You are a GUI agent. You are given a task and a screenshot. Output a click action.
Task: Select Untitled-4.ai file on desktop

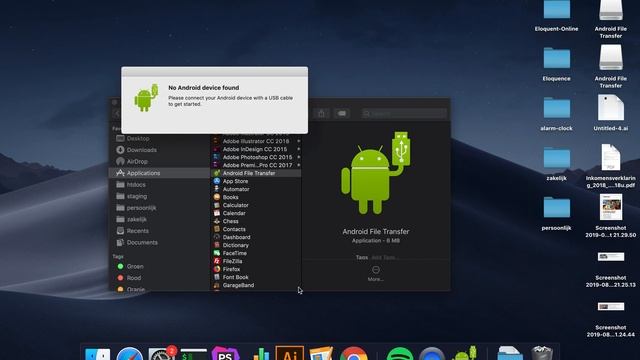(x=611, y=113)
